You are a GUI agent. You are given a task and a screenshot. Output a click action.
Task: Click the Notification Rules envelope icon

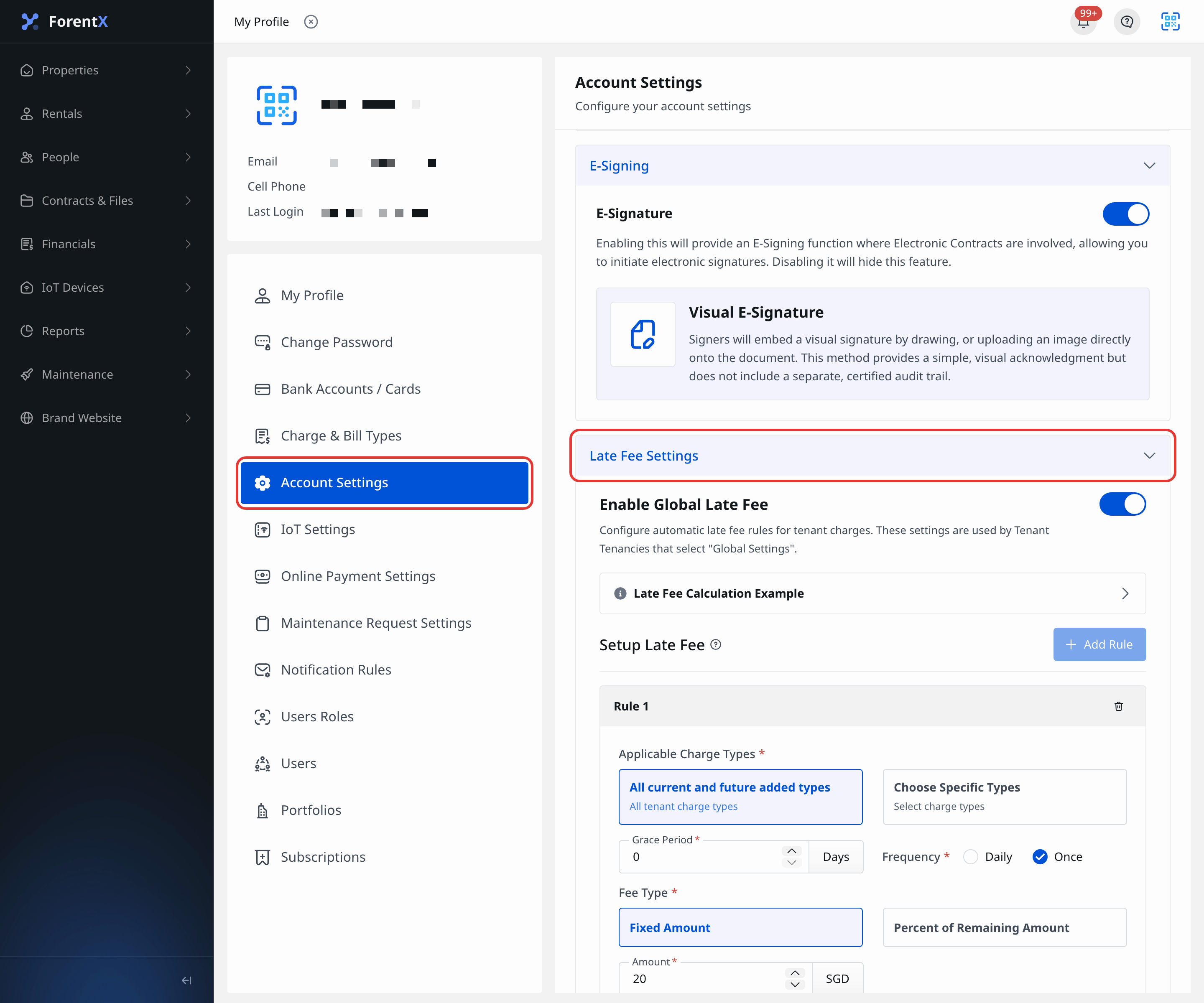pyautogui.click(x=263, y=670)
